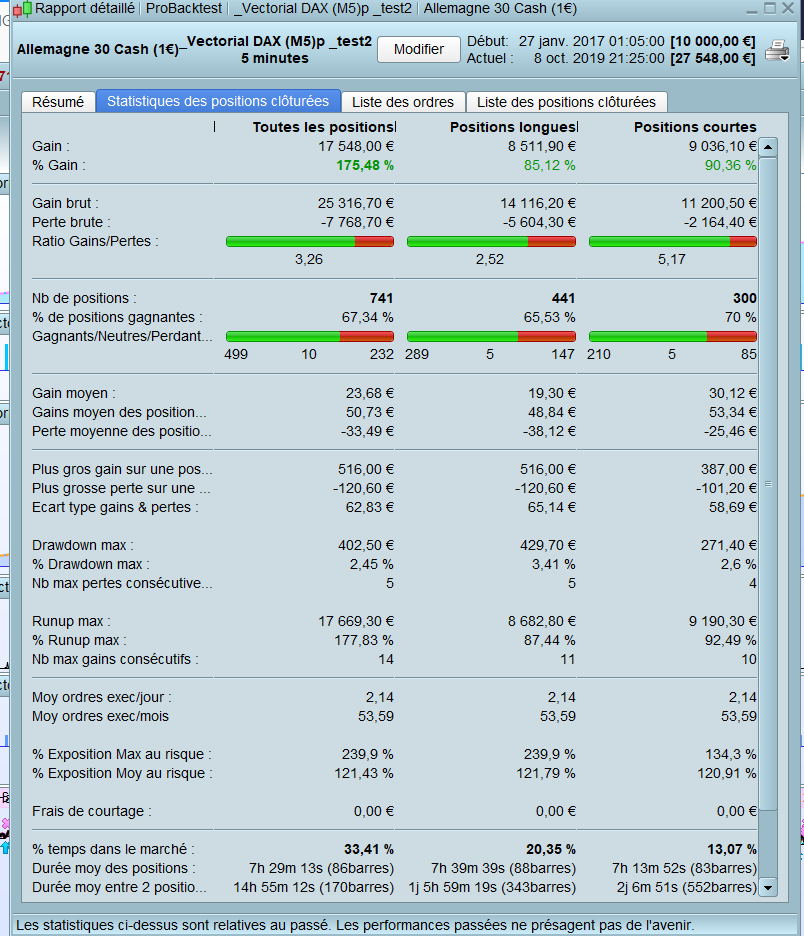Click the current capital [27 548,00 €]
The image size is (804, 936).
[x=713, y=58]
